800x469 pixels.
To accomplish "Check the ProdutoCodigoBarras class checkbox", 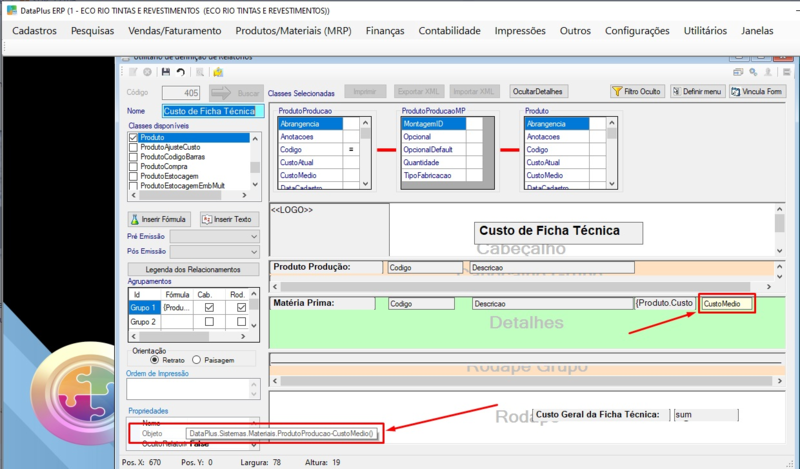I will (134, 157).
